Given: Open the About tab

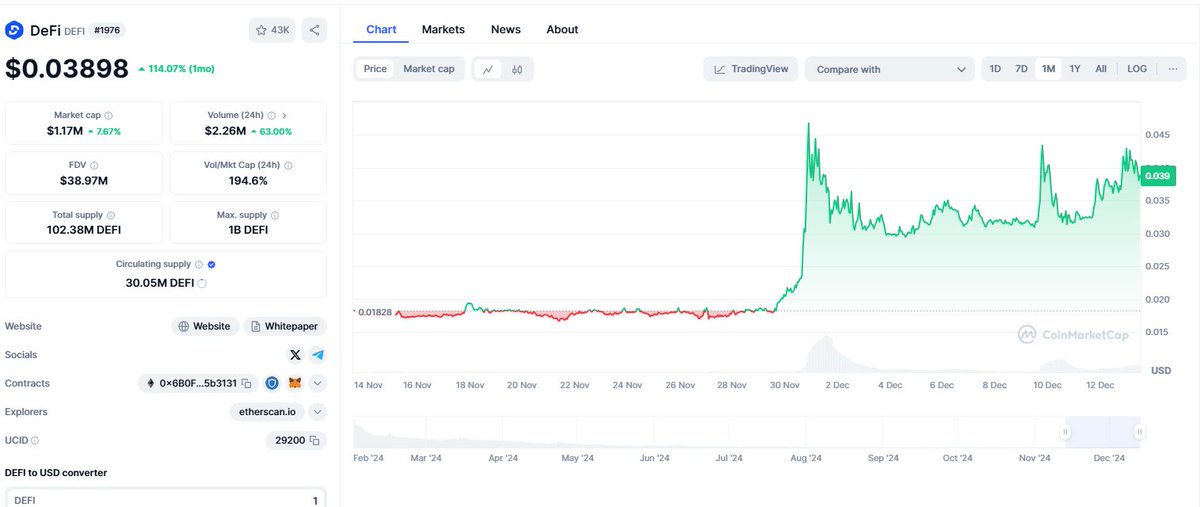Looking at the screenshot, I should (x=562, y=30).
